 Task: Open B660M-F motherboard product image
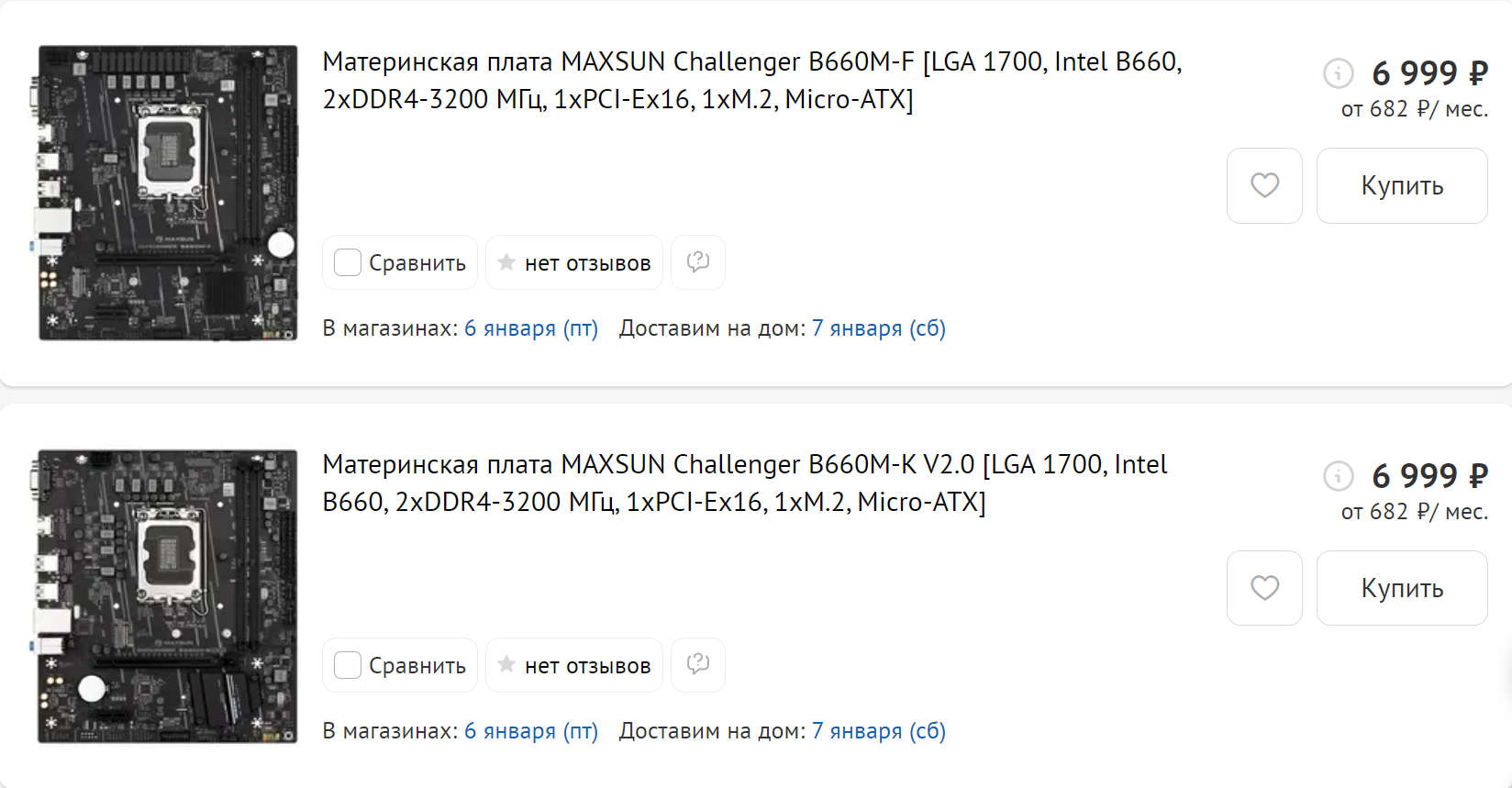click(167, 193)
